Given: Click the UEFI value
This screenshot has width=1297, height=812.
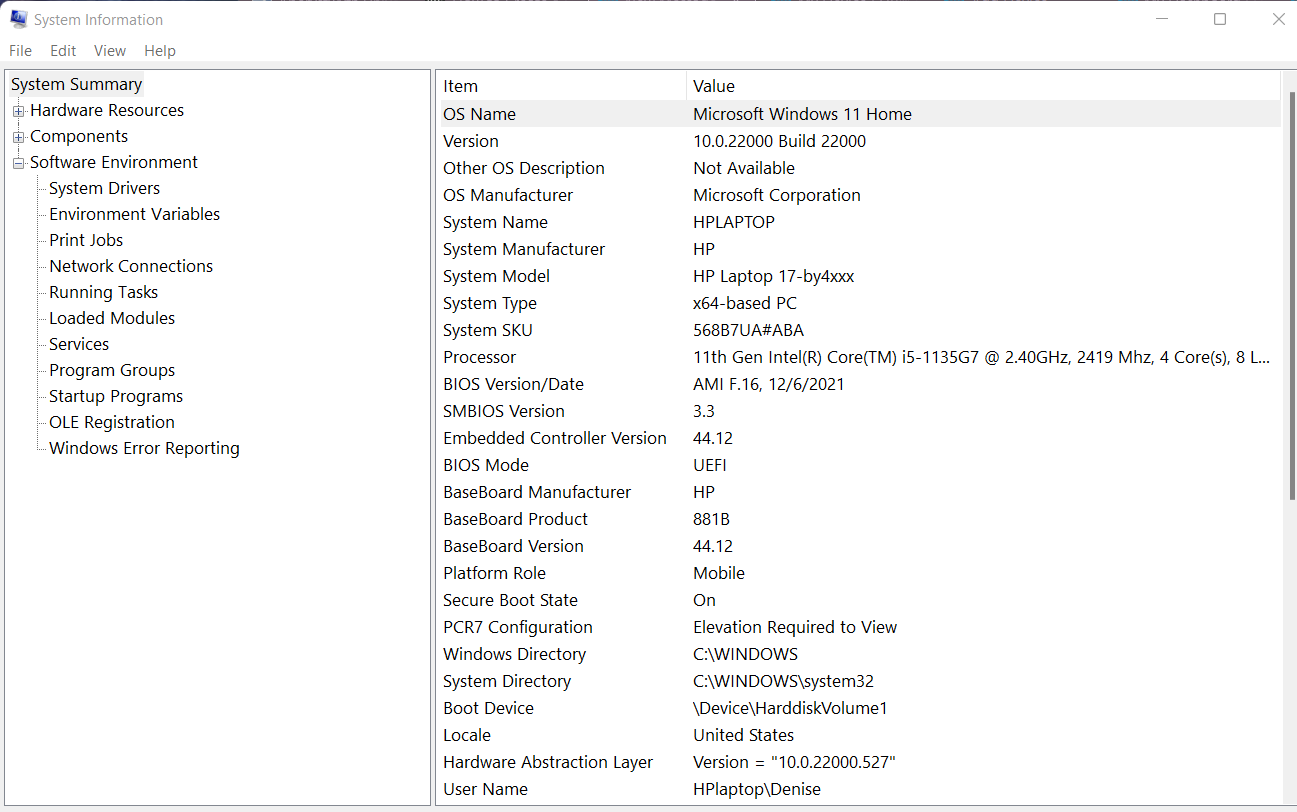Looking at the screenshot, I should pyautogui.click(x=710, y=465).
